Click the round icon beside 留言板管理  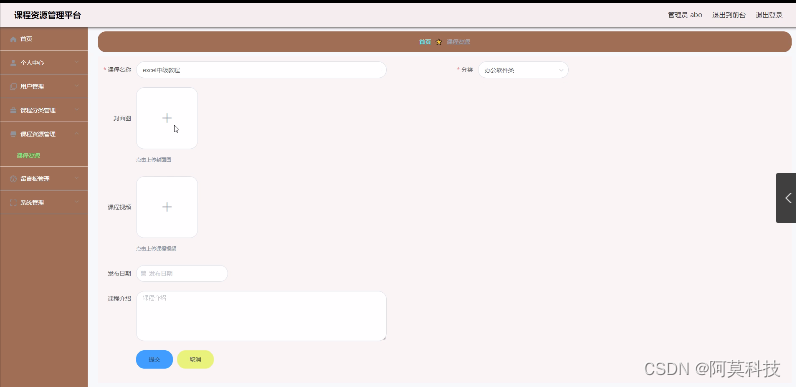(13, 179)
